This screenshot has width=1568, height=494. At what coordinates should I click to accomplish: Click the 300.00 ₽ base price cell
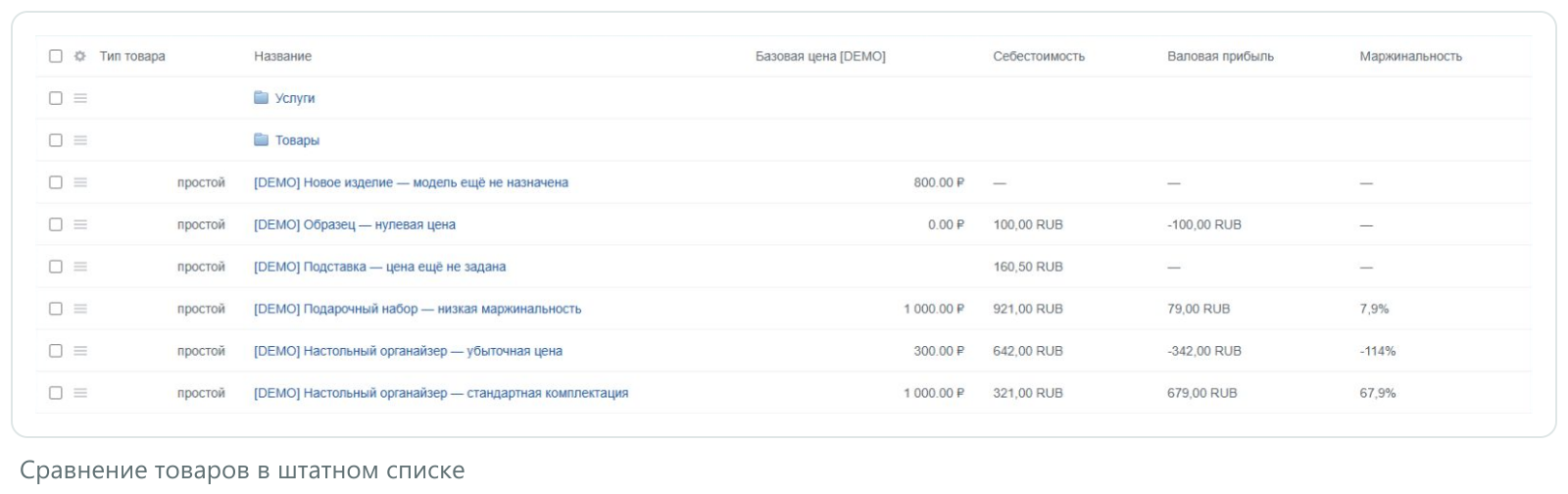point(939,351)
